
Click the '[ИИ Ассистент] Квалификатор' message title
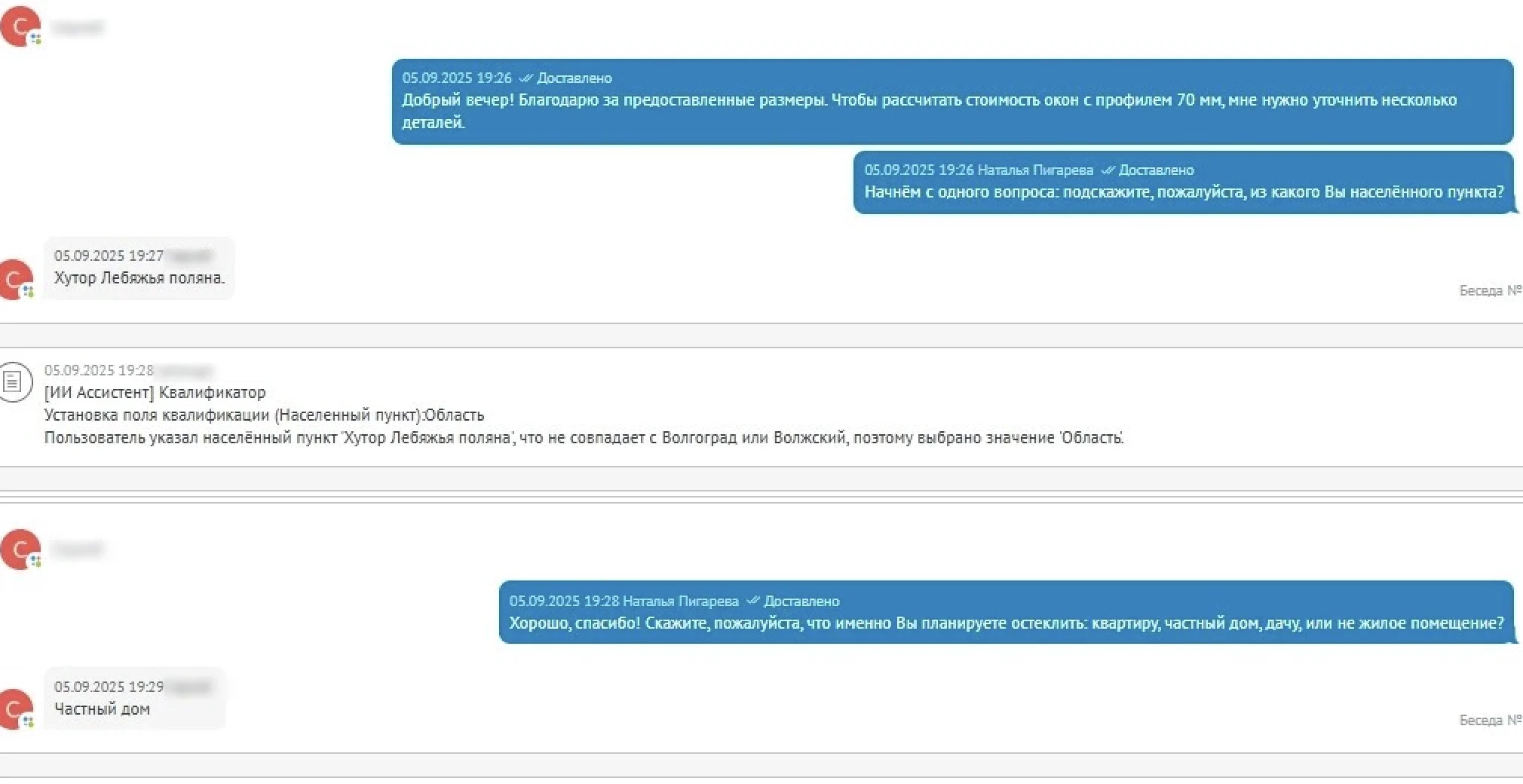point(155,392)
